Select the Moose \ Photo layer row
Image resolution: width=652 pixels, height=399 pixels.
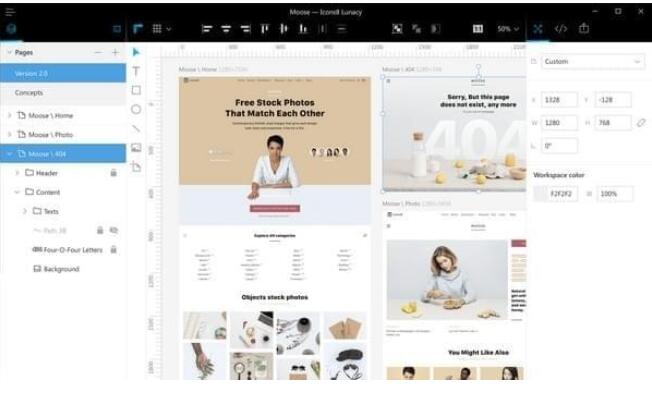(x=63, y=134)
